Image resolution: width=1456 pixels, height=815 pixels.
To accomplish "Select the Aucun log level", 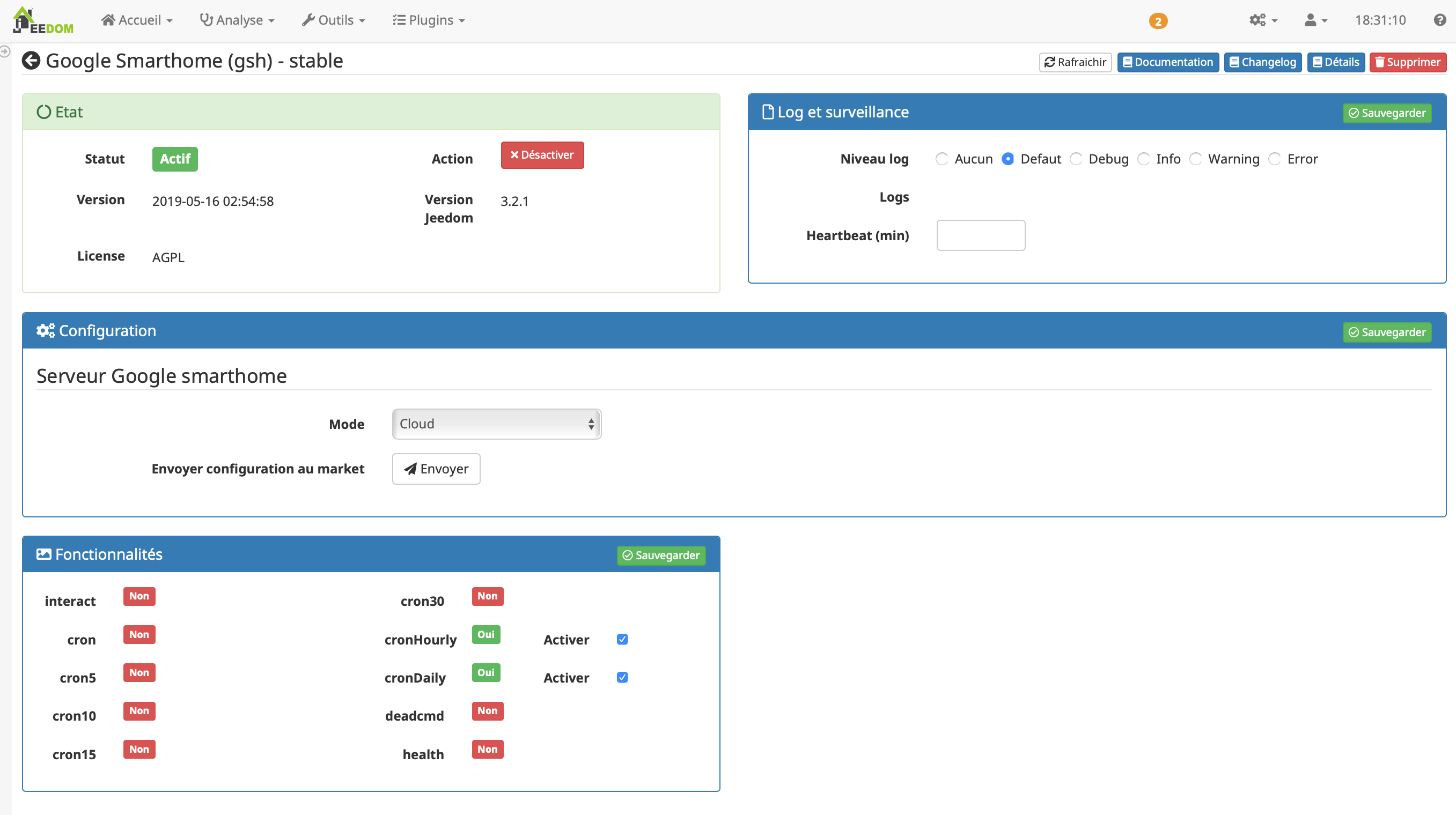I will point(942,159).
